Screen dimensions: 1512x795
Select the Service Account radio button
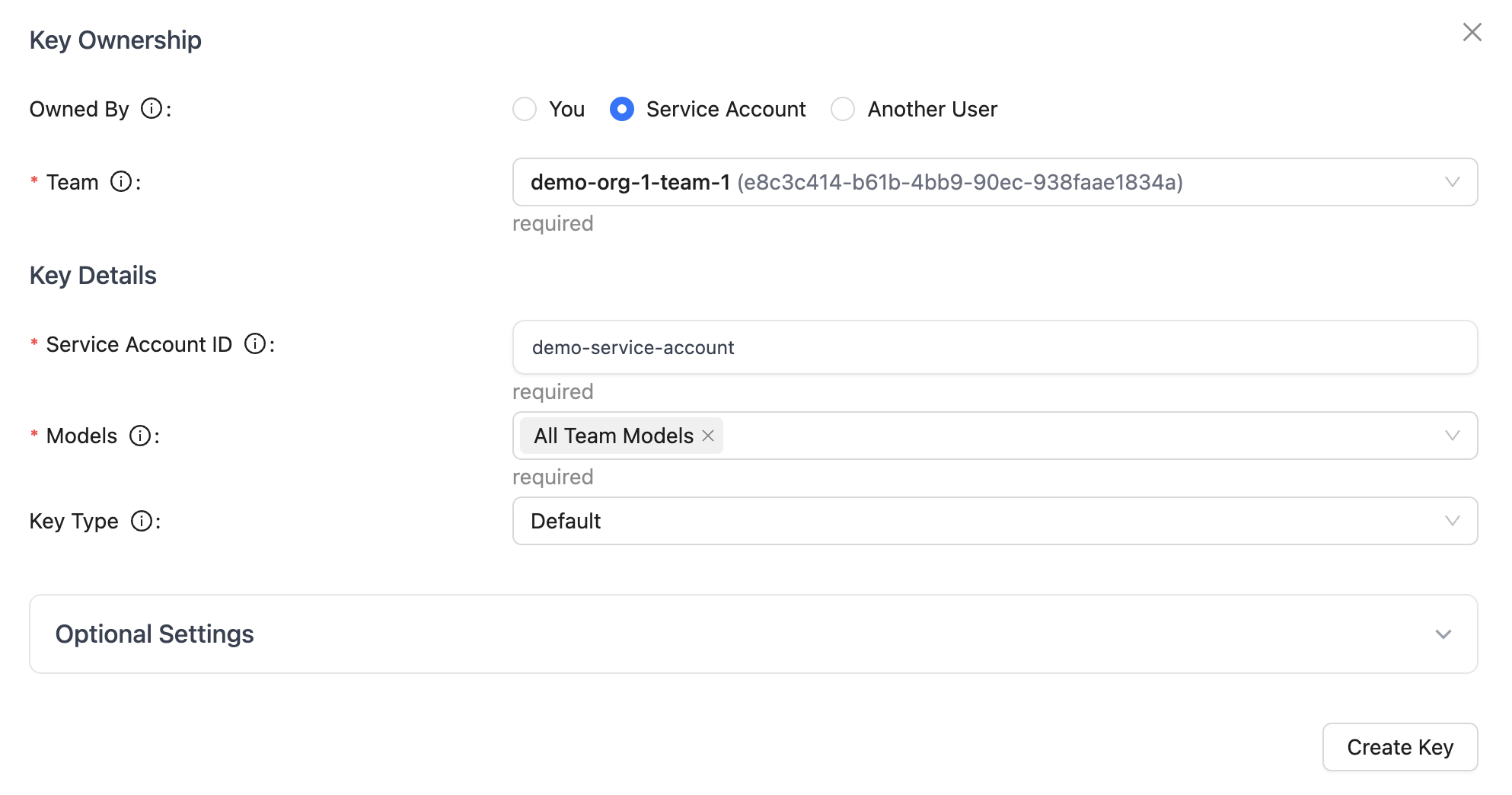click(x=622, y=109)
